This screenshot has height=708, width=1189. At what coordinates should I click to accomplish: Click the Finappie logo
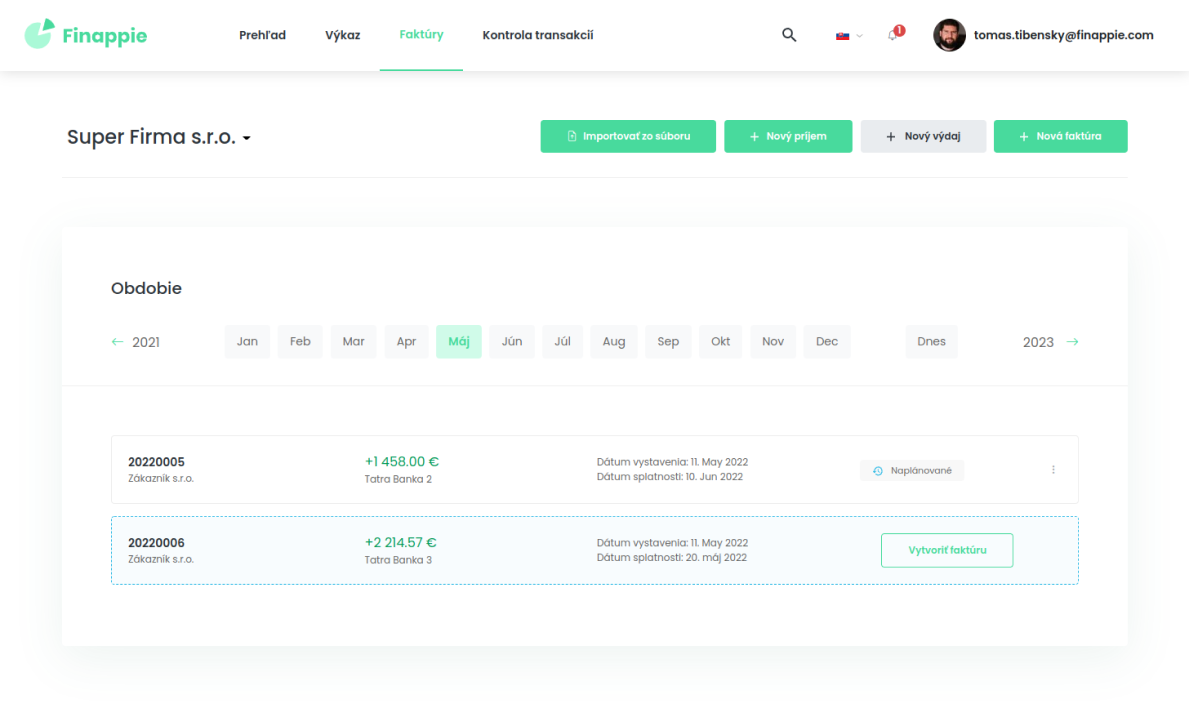(x=86, y=35)
